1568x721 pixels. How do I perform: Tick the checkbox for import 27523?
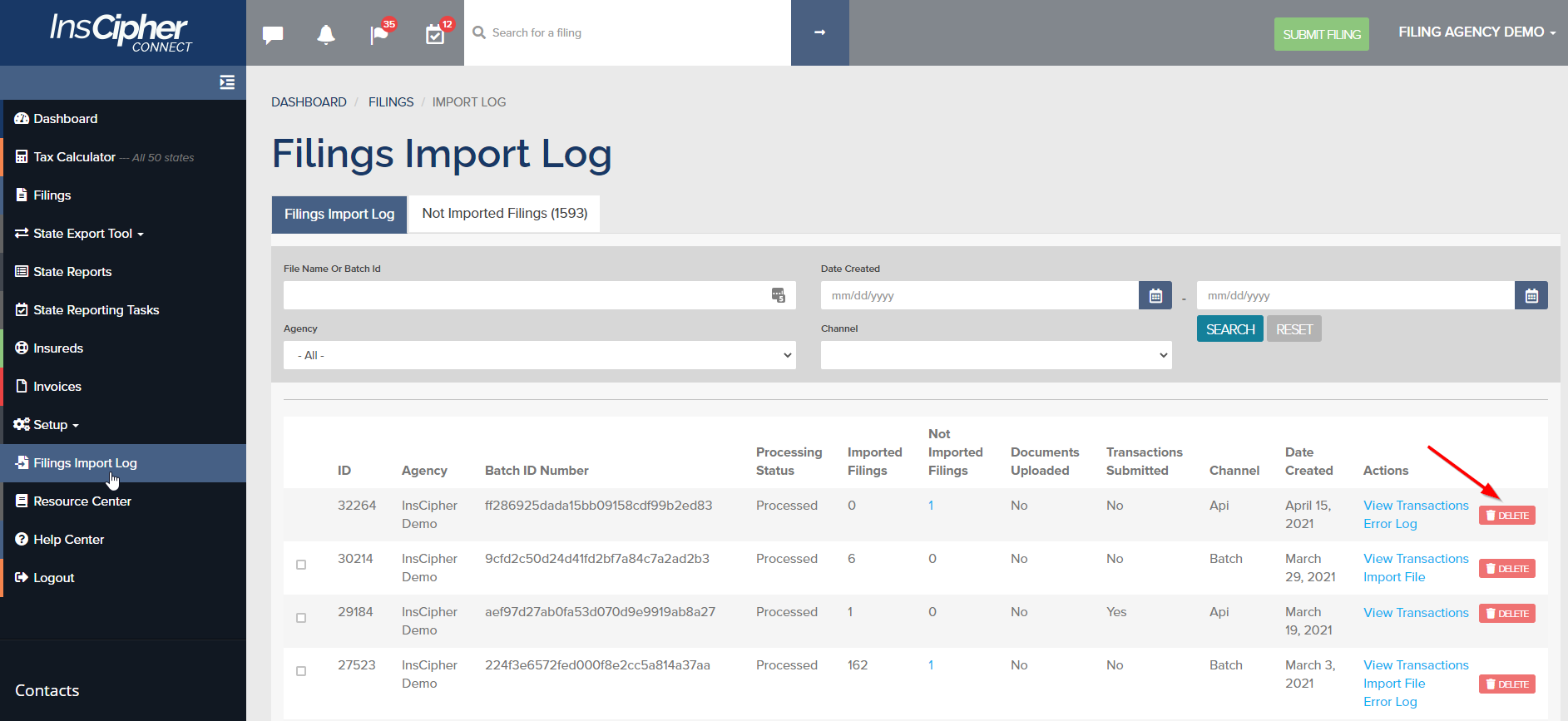[x=301, y=671]
